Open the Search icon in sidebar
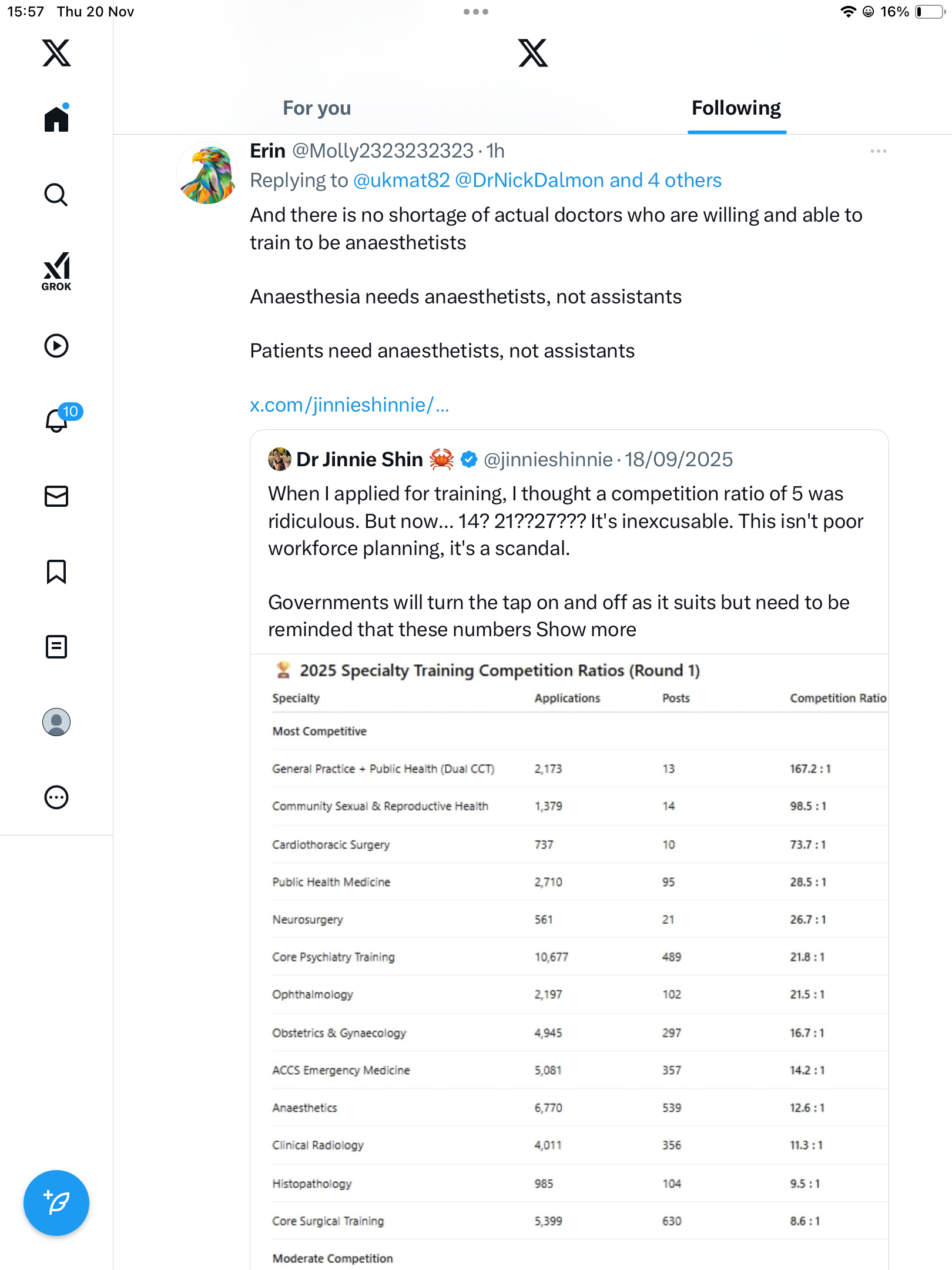The image size is (952, 1270). coord(56,195)
